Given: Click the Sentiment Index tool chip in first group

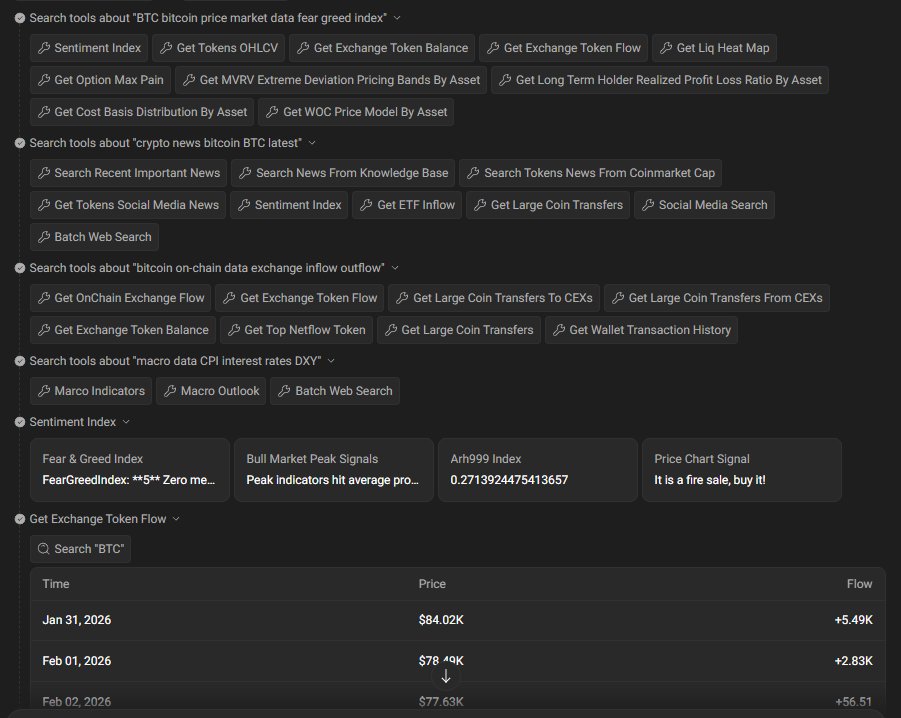Looking at the screenshot, I should coord(89,48).
